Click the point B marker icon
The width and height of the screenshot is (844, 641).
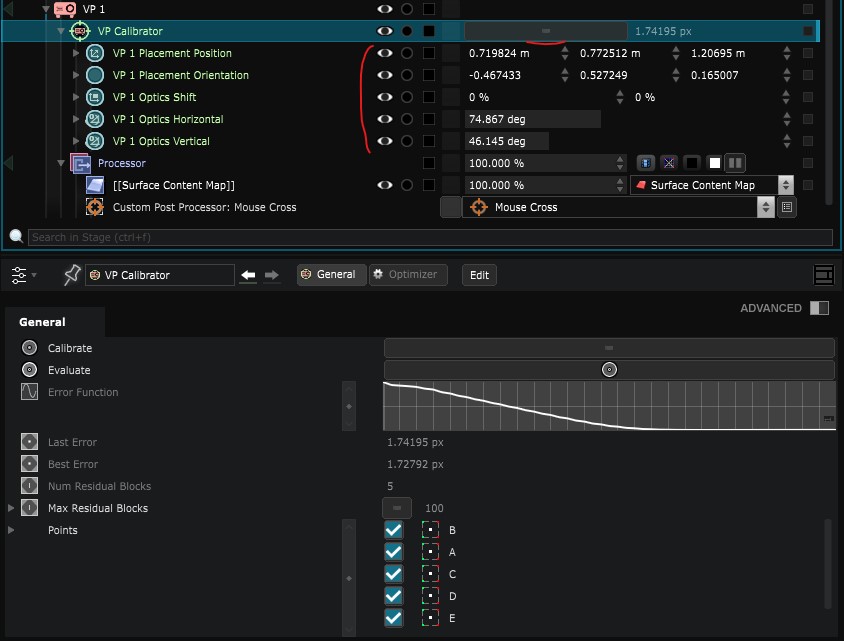tap(430, 530)
